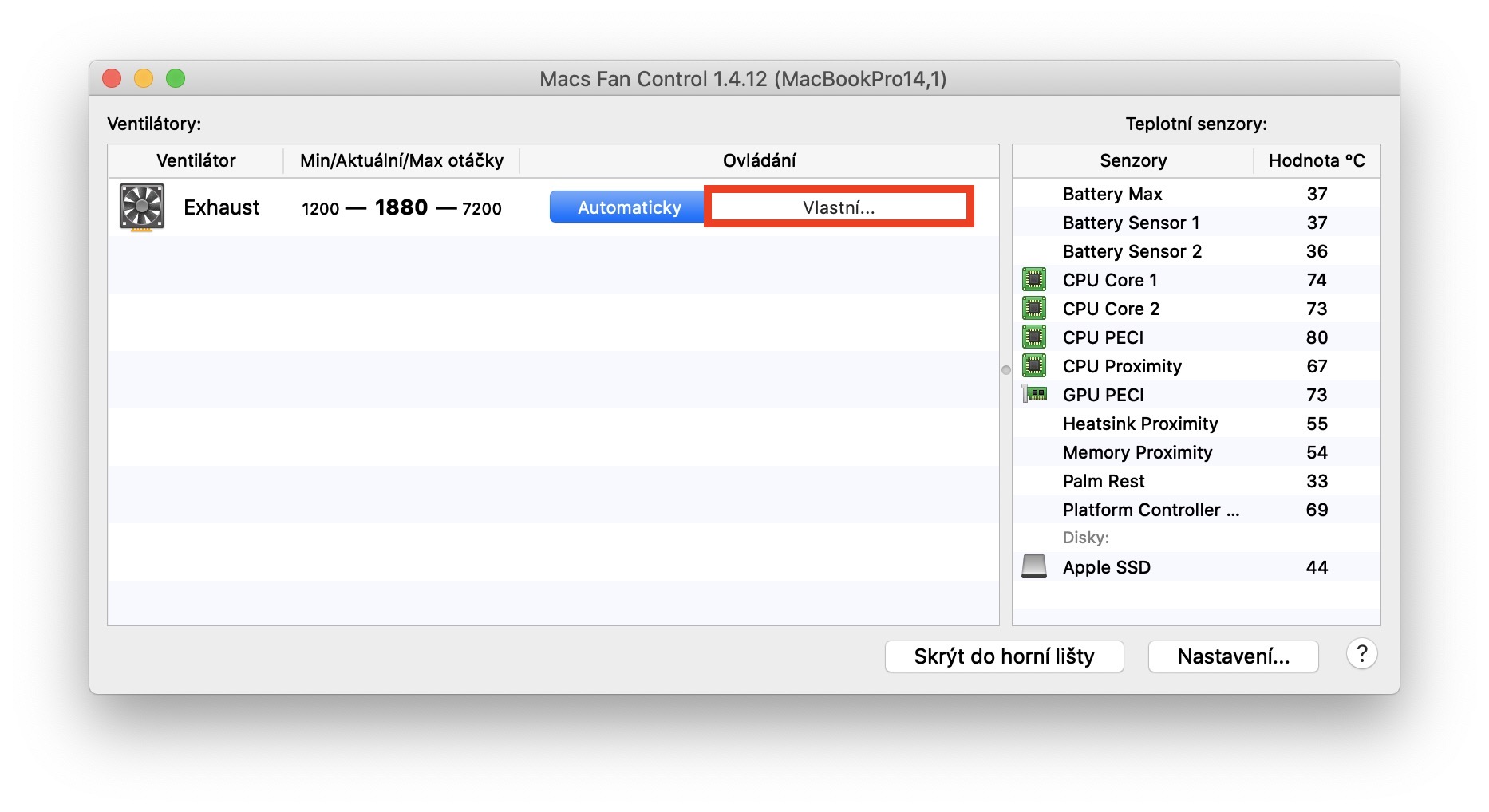Select the Heatsink Proximity sensor row
This screenshot has height=812, width=1489.
tap(1196, 424)
